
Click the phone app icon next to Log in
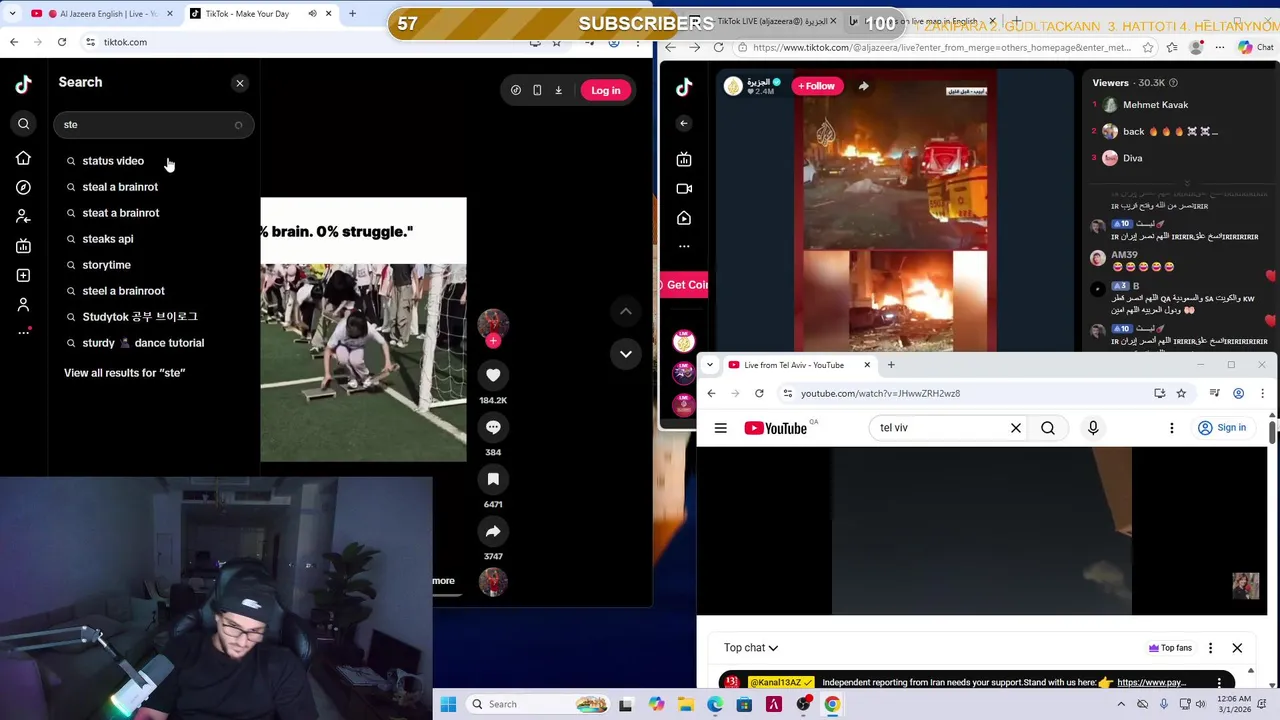pyautogui.click(x=537, y=90)
